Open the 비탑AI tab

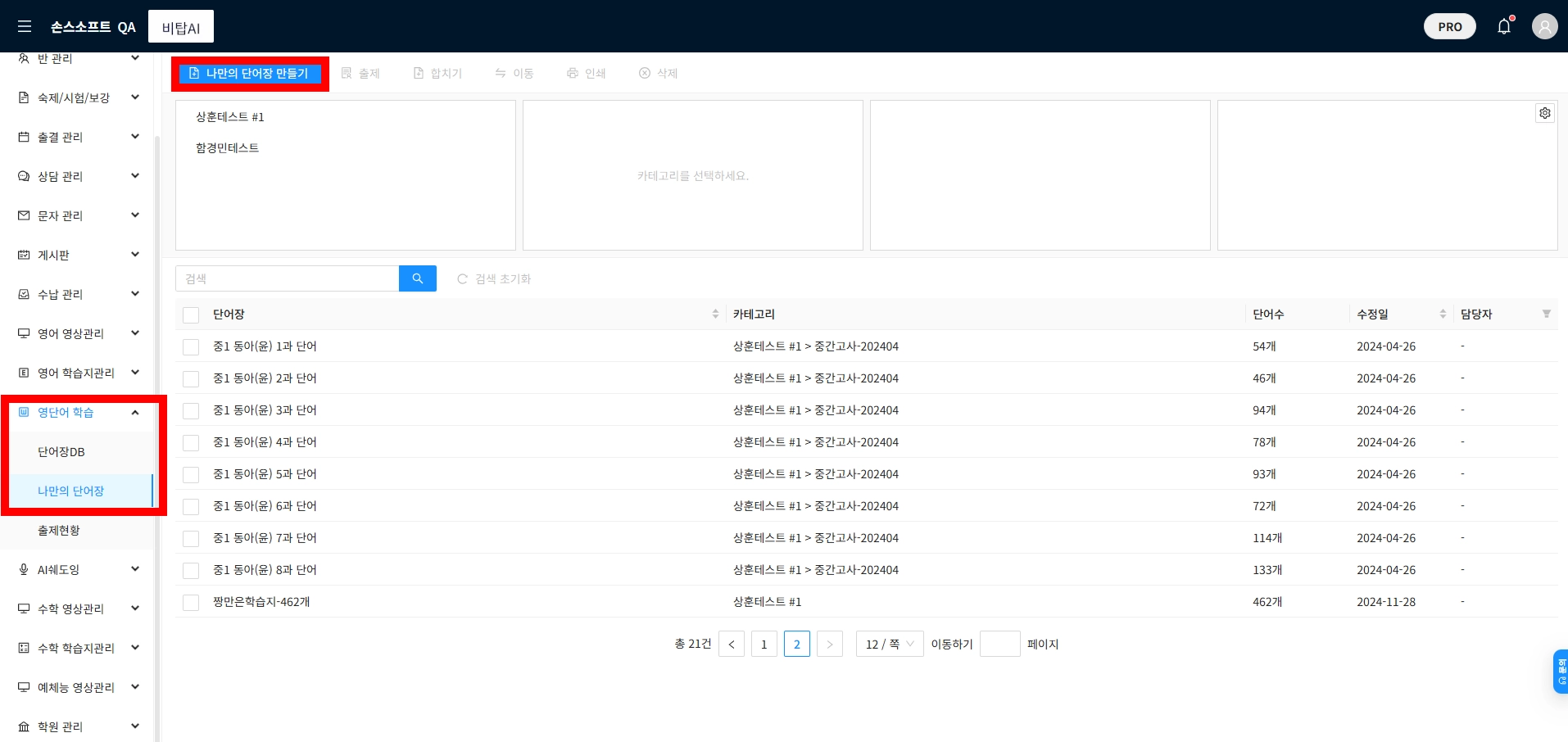[x=181, y=27]
